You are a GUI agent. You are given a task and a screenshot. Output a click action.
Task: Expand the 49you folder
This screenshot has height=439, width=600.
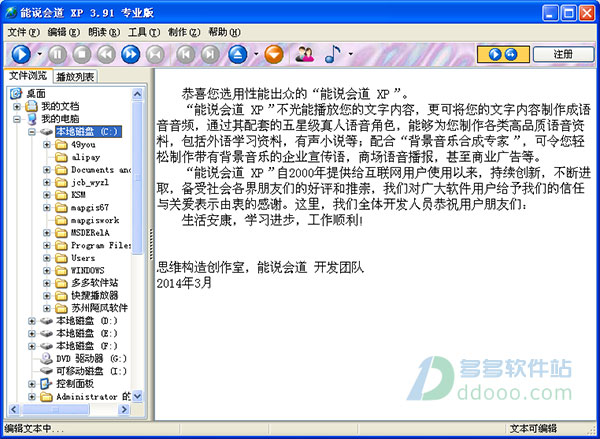pyautogui.click(x=47, y=144)
